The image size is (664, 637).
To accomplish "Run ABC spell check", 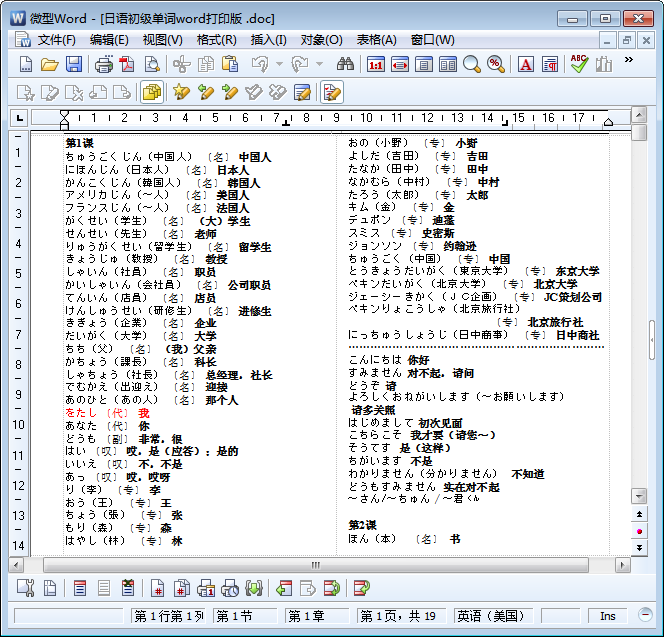I will pos(579,64).
